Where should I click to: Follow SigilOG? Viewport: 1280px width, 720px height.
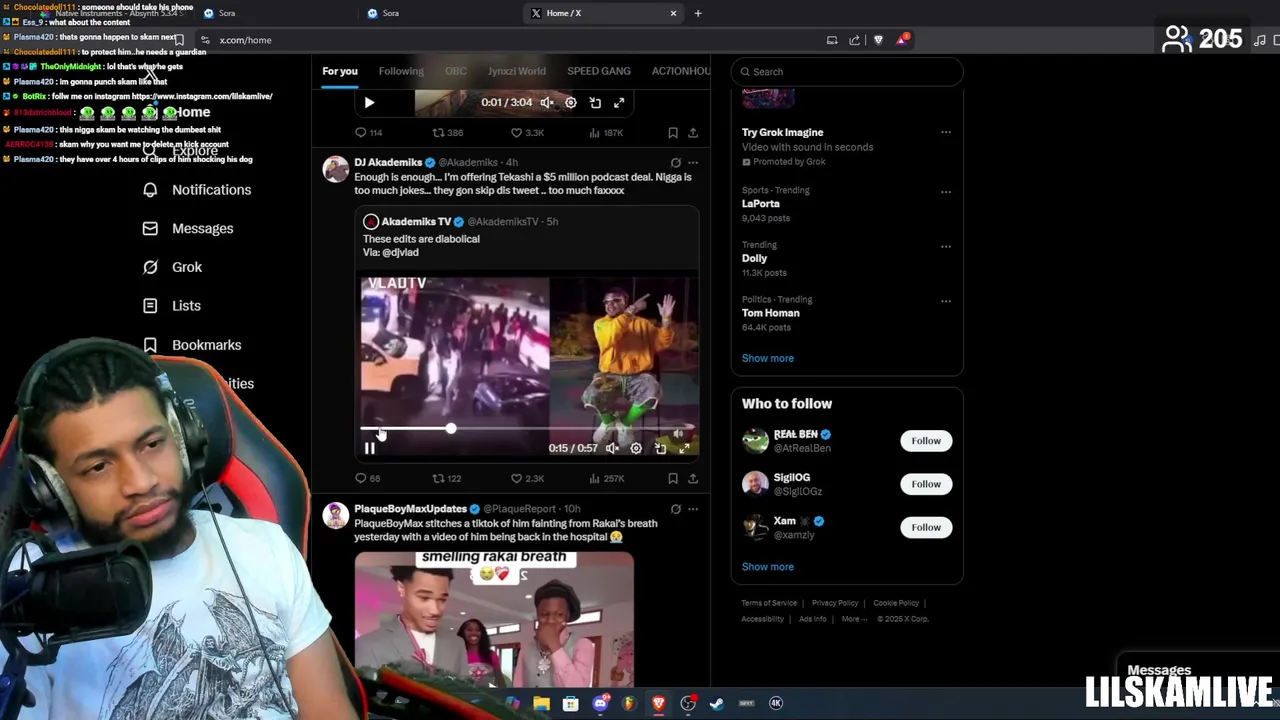pyautogui.click(x=926, y=484)
